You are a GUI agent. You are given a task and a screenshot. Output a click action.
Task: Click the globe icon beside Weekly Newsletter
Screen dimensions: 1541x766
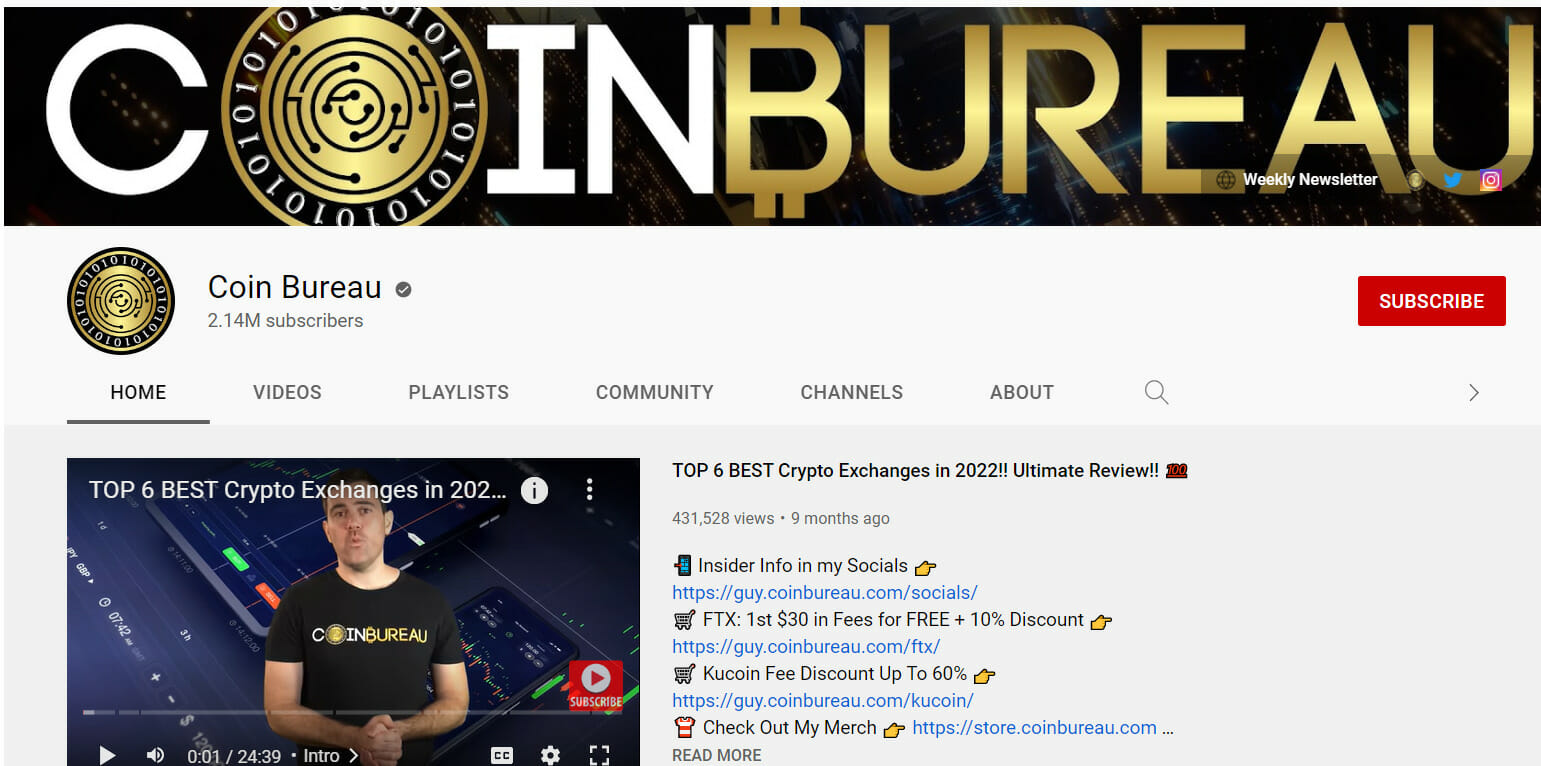(1225, 180)
